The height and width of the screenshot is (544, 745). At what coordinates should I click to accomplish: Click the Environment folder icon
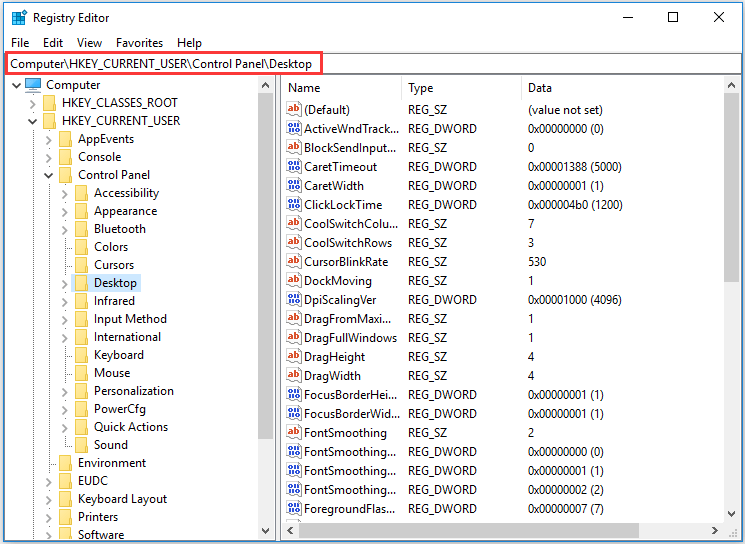66,463
